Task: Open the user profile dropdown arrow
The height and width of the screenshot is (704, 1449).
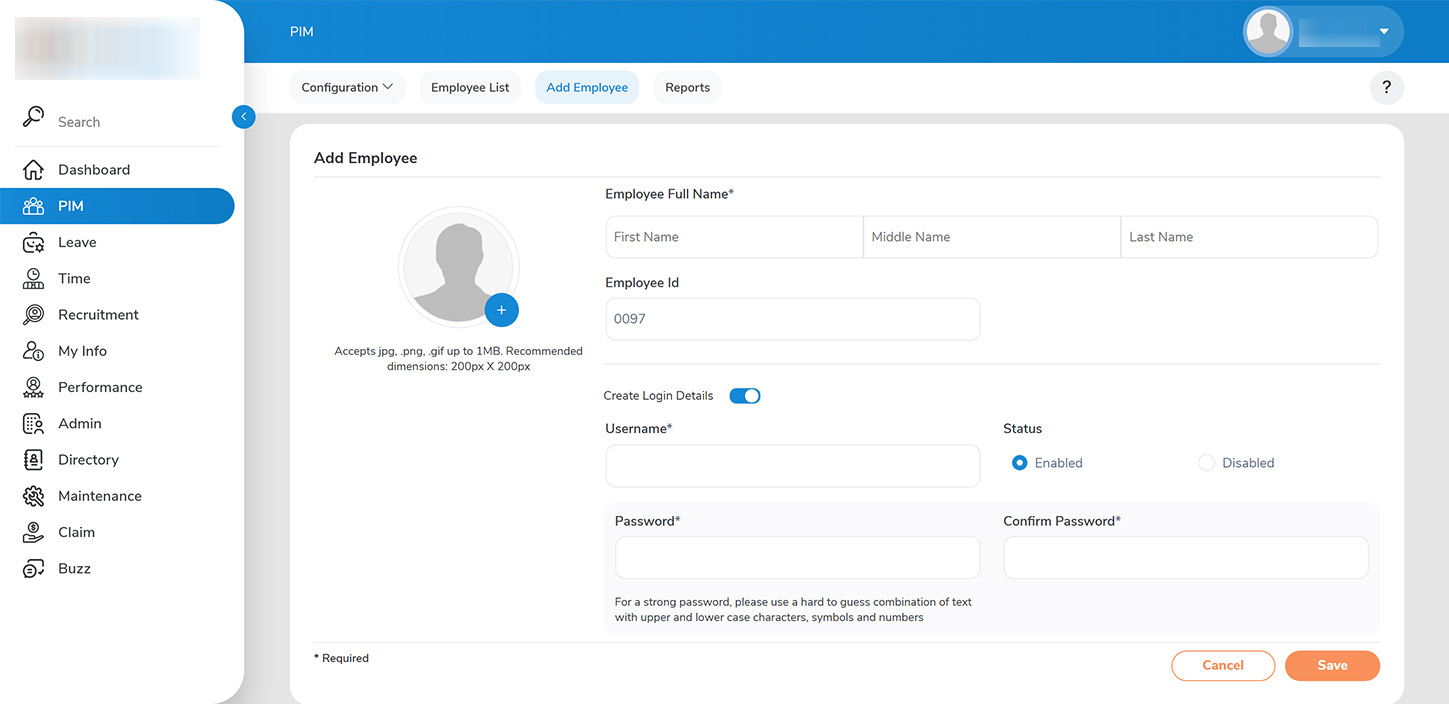Action: point(1384,32)
